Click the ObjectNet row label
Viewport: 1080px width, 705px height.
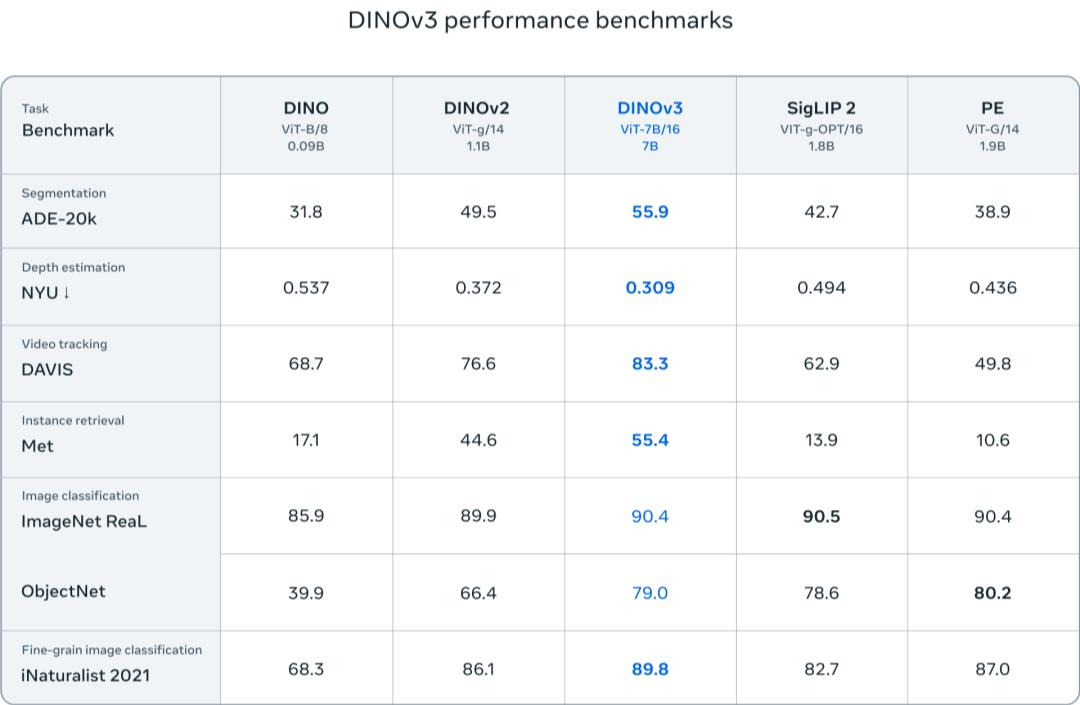click(63, 591)
